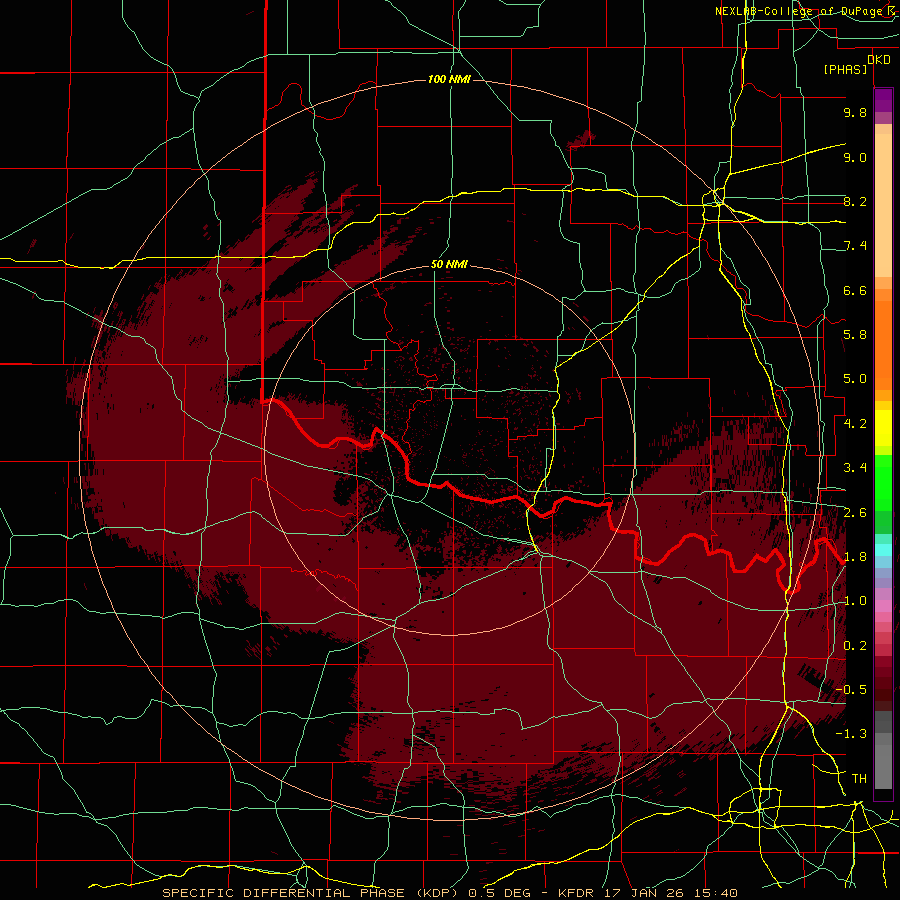900x900 pixels.
Task: Click the 4.2 scale value
Action: [855, 424]
